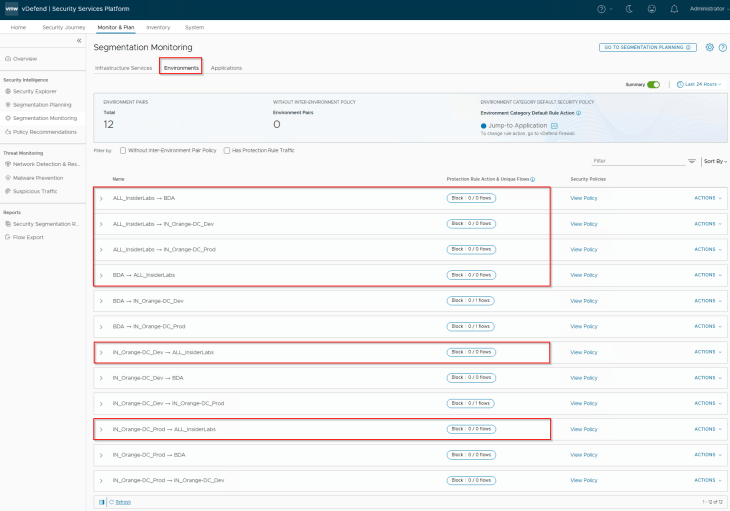Click the filter lines icon beside Filter field
Viewport: 730px width, 511px height.
click(691, 161)
